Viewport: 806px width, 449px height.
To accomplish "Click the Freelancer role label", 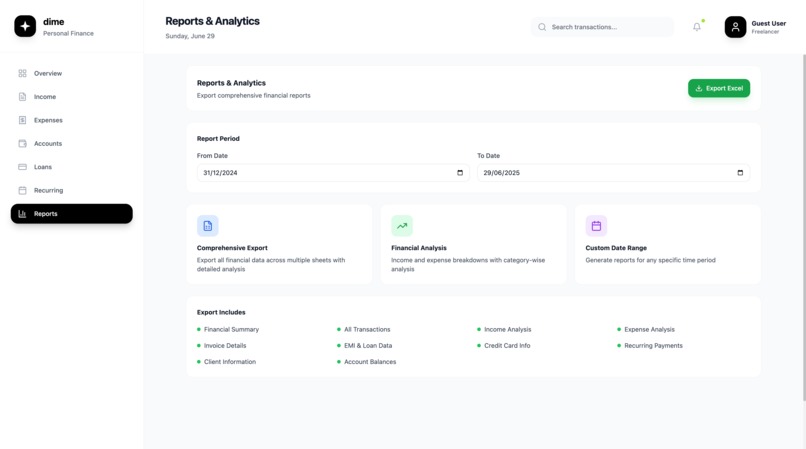I will [x=765, y=32].
